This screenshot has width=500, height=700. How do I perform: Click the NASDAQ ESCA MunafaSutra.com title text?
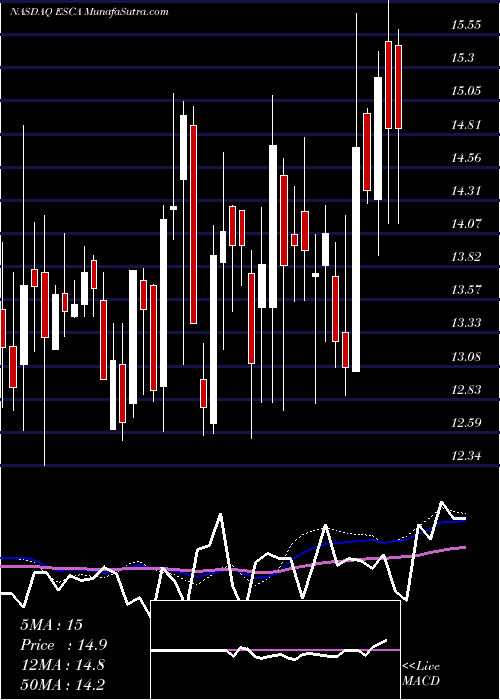pyautogui.click(x=89, y=12)
